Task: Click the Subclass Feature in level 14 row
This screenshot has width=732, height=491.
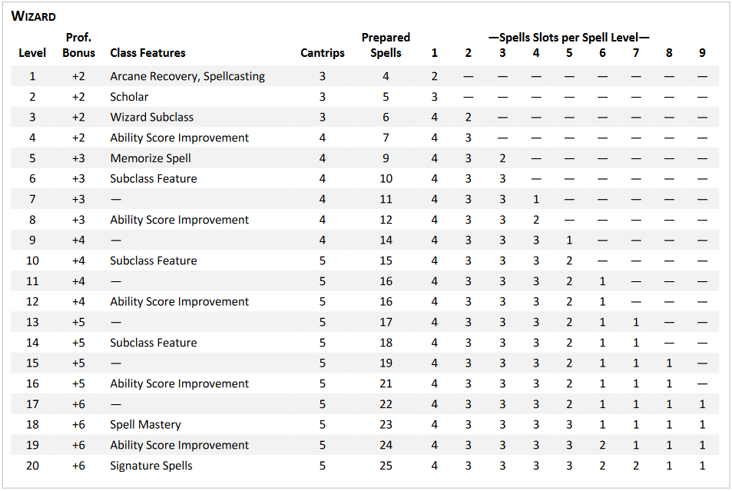Action: coord(153,343)
